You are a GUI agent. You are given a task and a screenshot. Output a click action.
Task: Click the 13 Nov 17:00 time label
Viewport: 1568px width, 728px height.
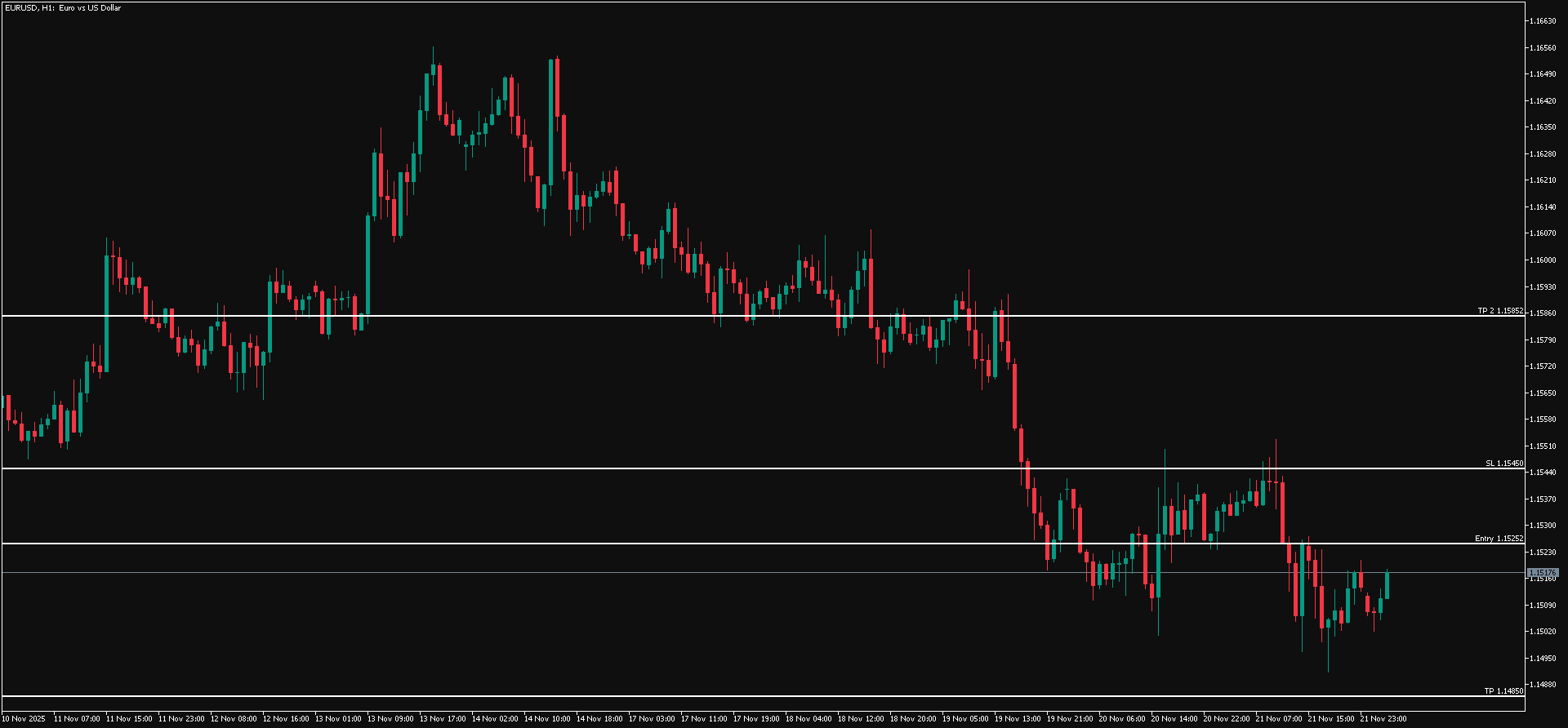(443, 719)
